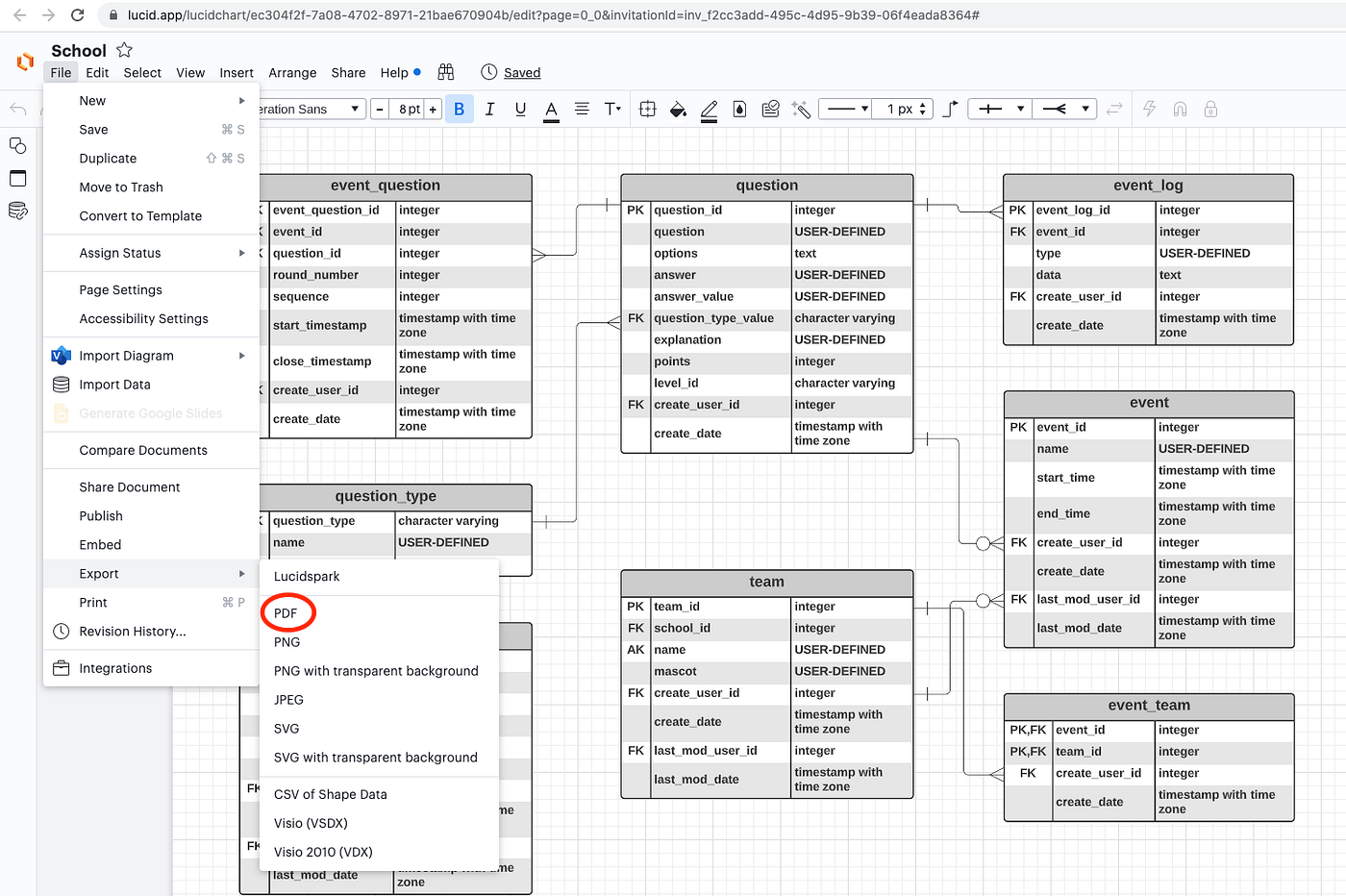Open the data panel in left sidebar

coord(17,211)
